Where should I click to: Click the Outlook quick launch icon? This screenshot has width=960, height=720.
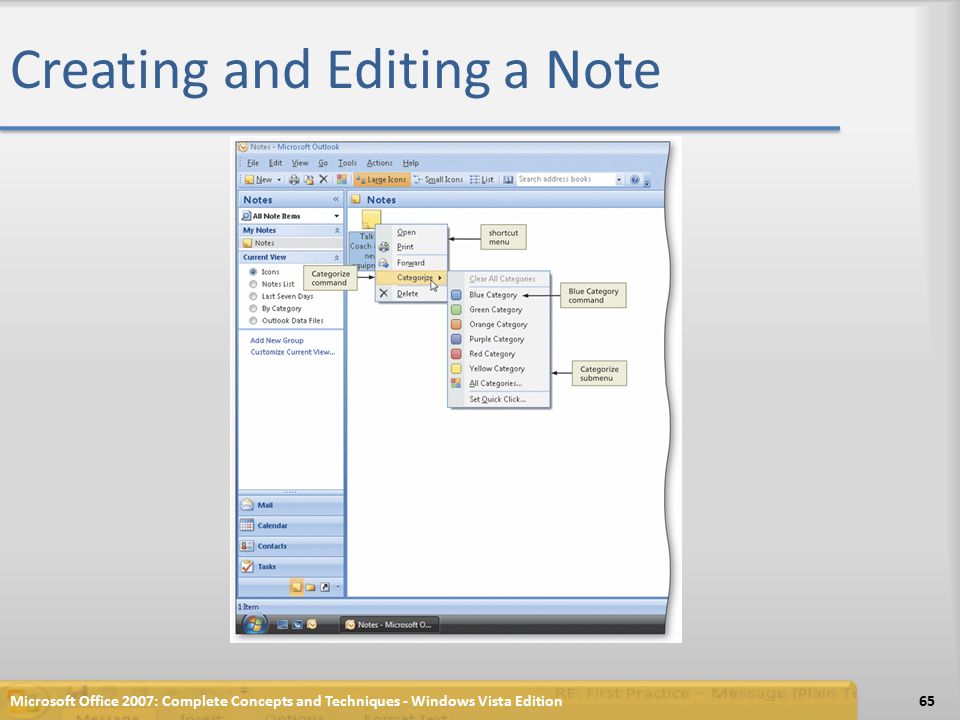click(x=312, y=624)
